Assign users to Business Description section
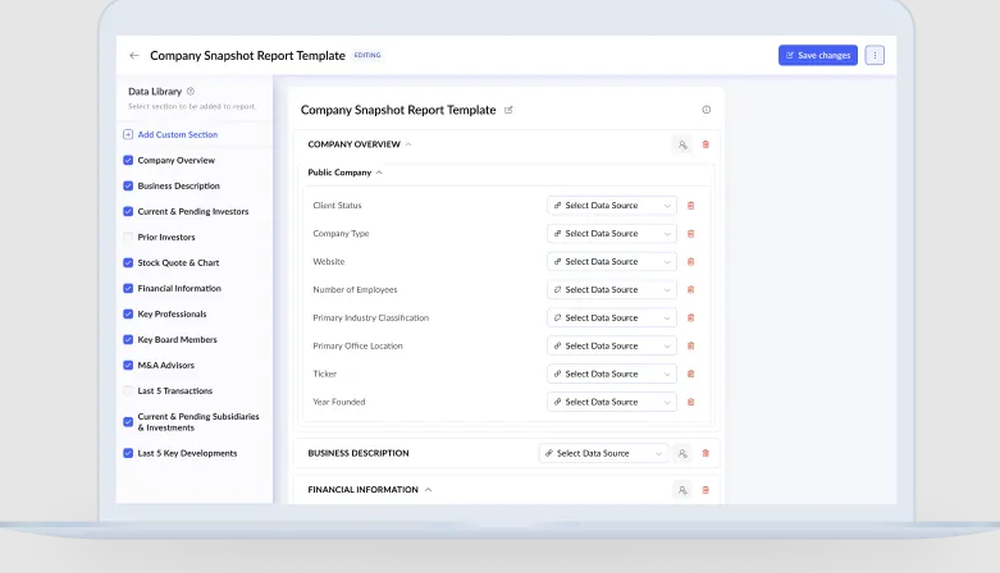This screenshot has width=1000, height=573. (x=682, y=453)
